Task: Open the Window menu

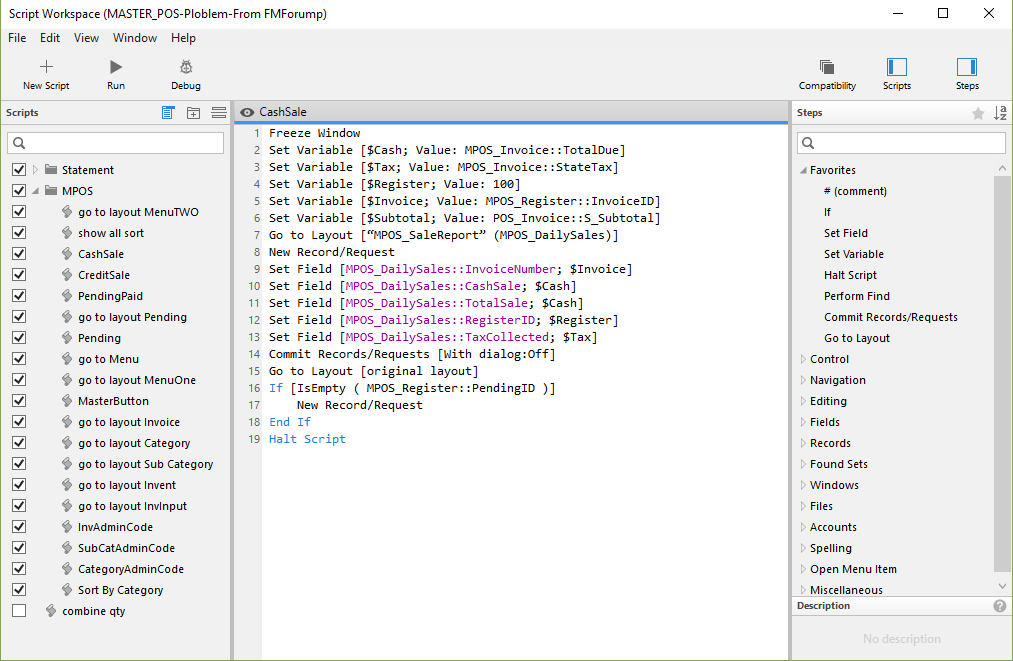Action: coord(135,38)
